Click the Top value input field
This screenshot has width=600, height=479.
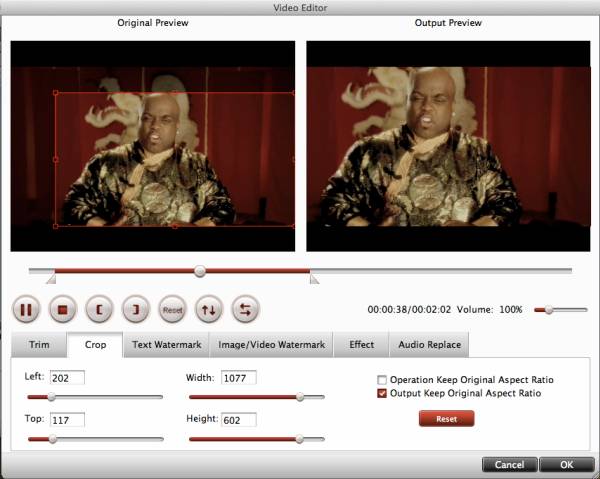click(67, 420)
